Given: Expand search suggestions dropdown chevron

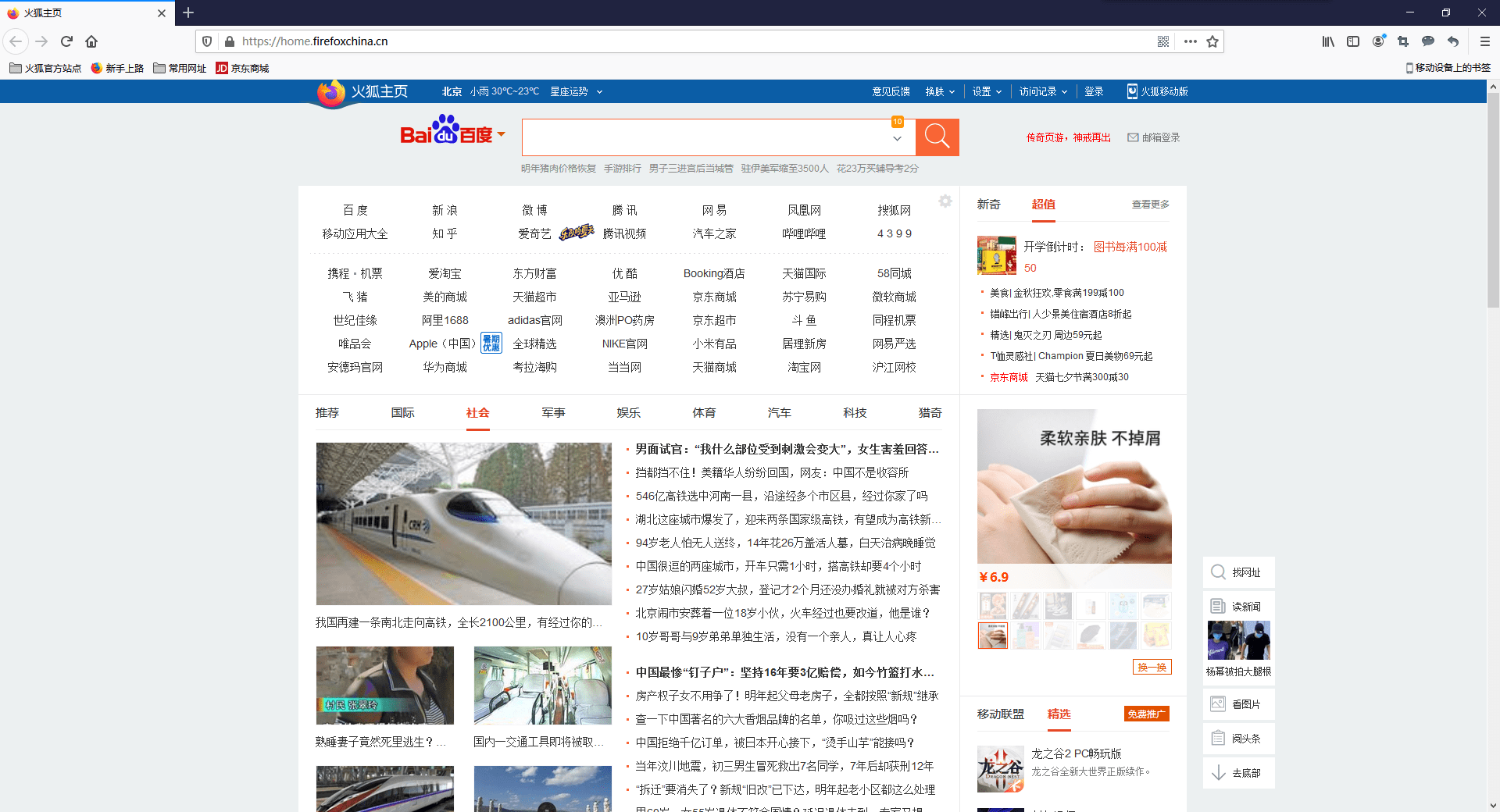Looking at the screenshot, I should point(898,138).
